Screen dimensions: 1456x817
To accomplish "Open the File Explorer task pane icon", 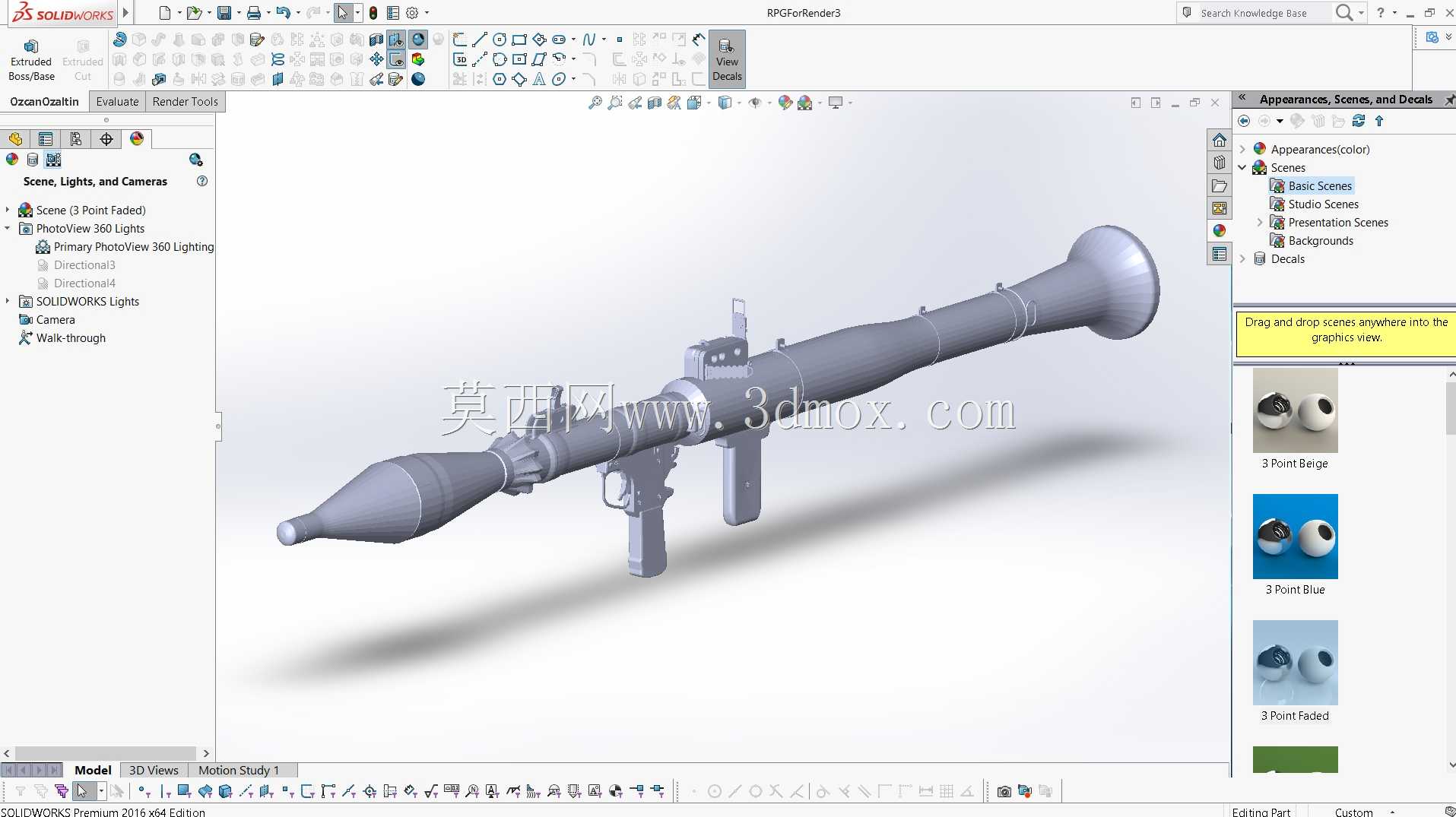I will coord(1220,185).
